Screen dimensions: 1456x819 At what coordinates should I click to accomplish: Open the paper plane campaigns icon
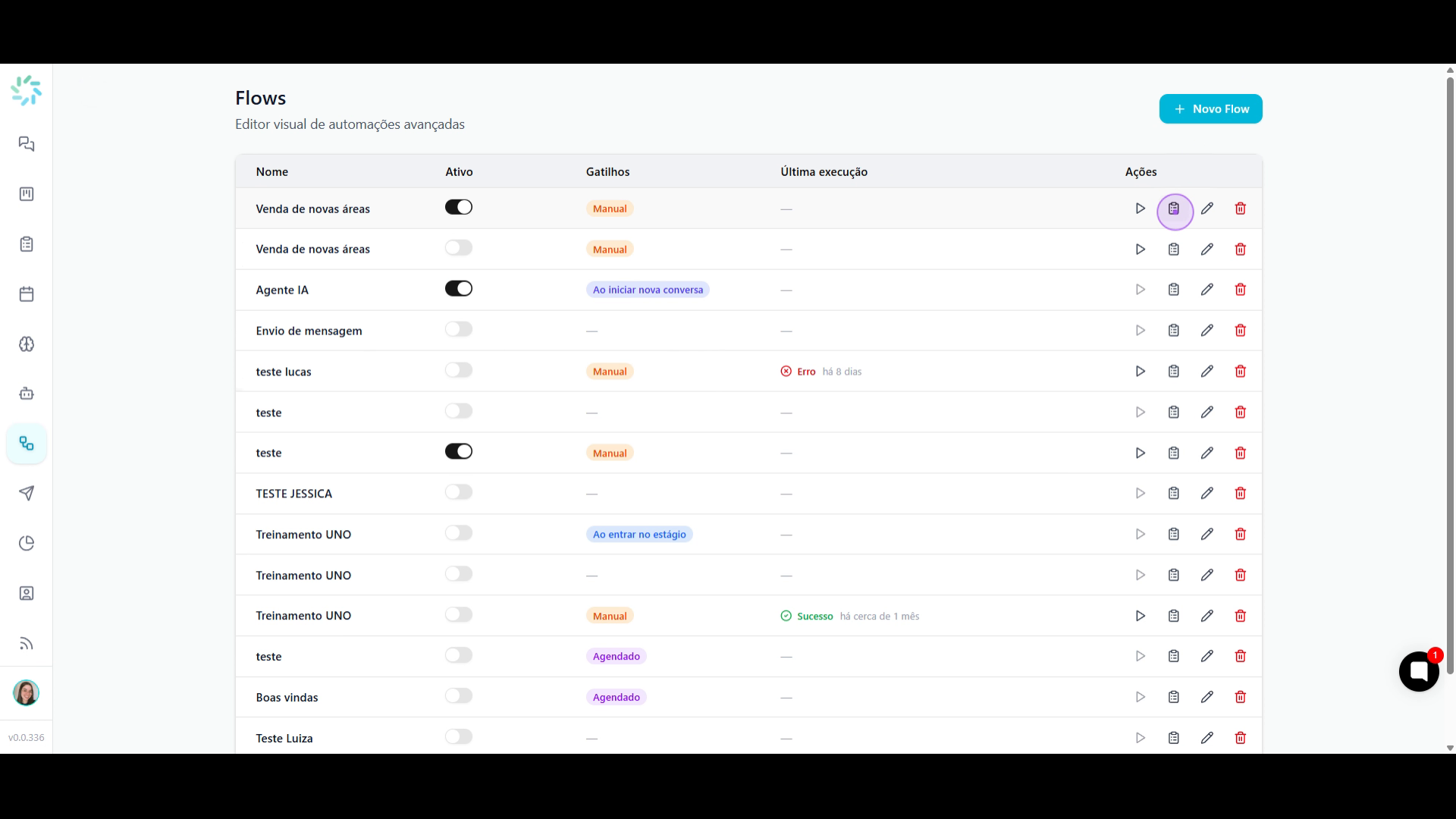(x=27, y=494)
